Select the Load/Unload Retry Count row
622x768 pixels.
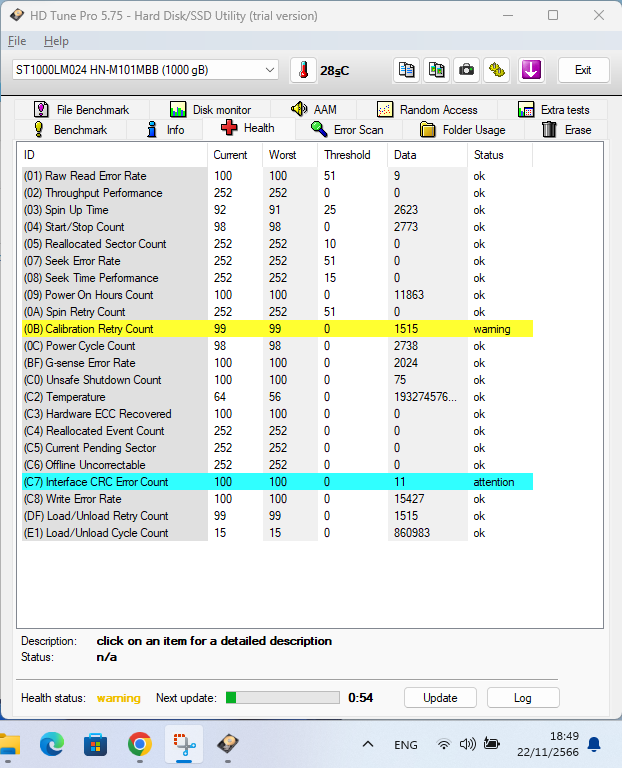coord(277,516)
